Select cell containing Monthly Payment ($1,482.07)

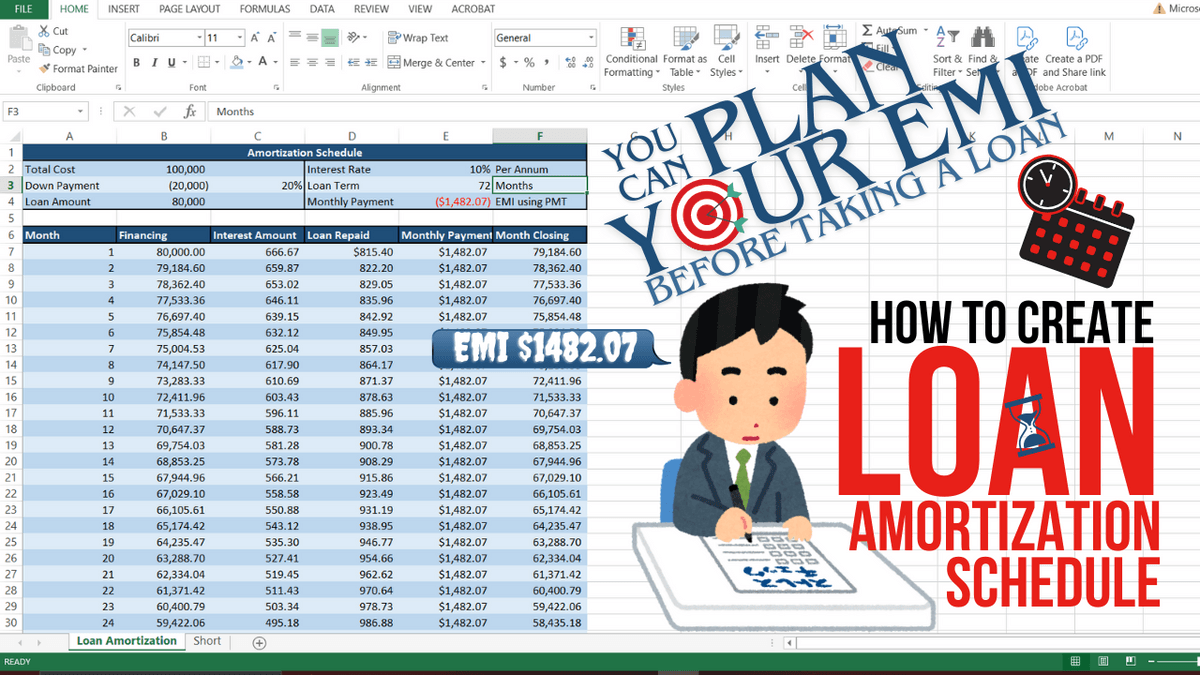[x=446, y=202]
